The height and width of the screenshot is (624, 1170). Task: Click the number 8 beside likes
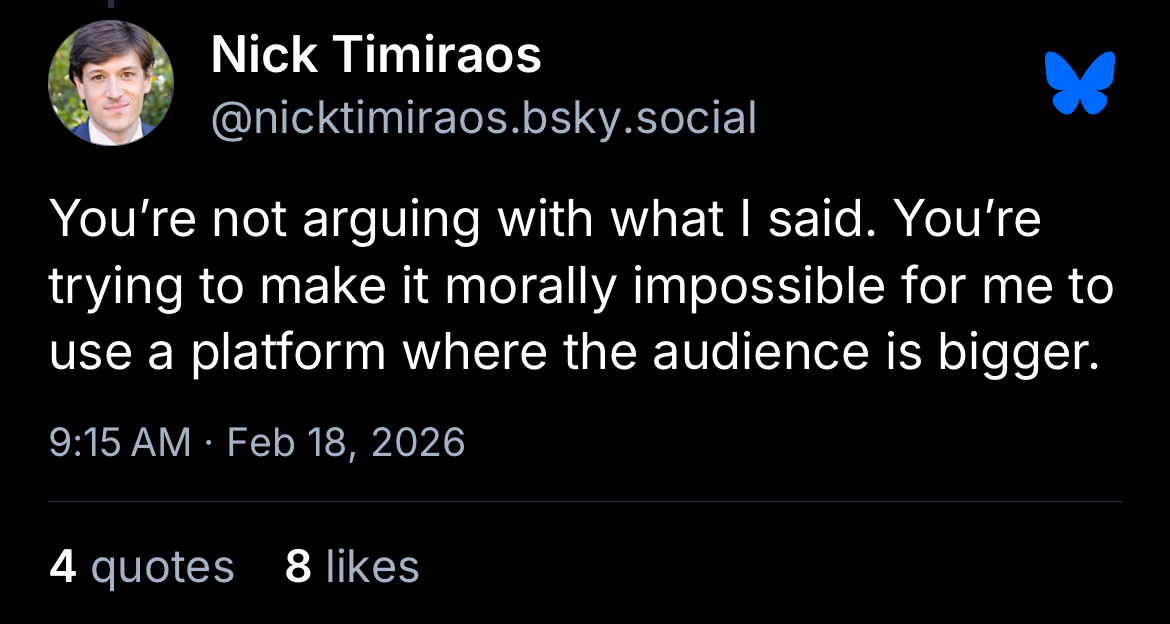click(297, 567)
